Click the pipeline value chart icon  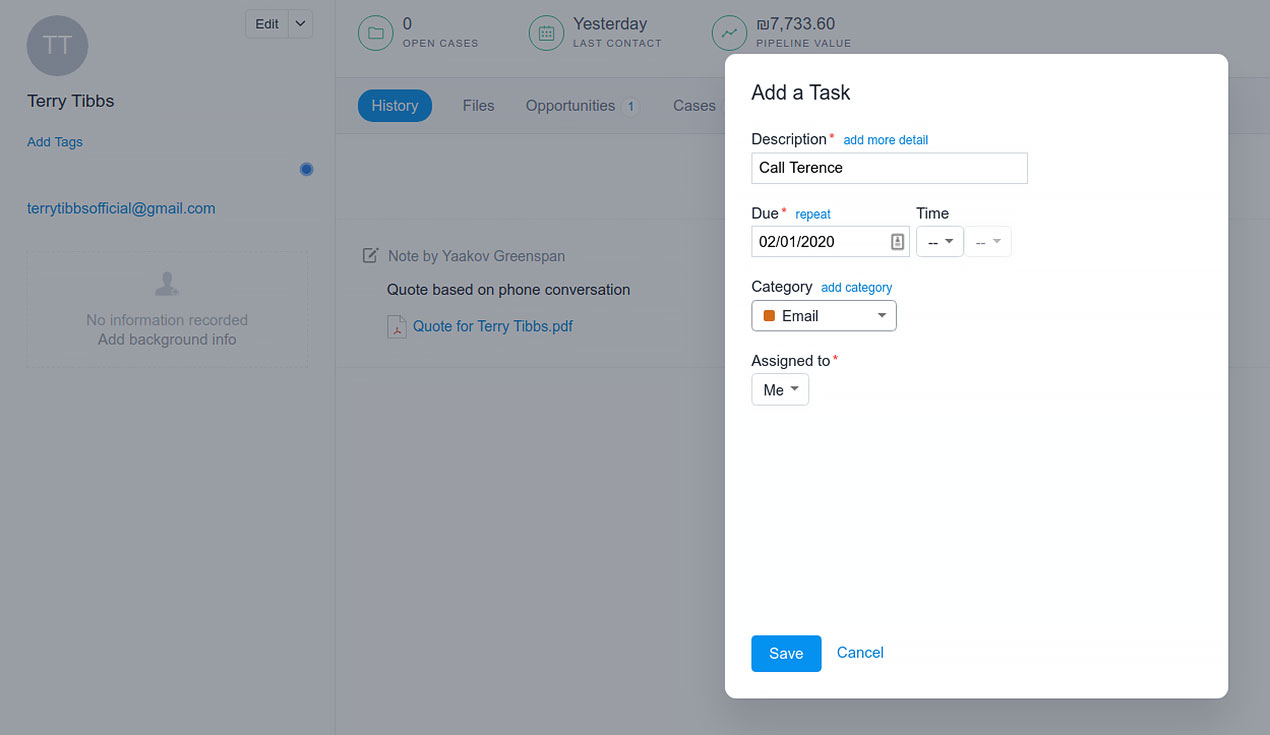pos(729,33)
